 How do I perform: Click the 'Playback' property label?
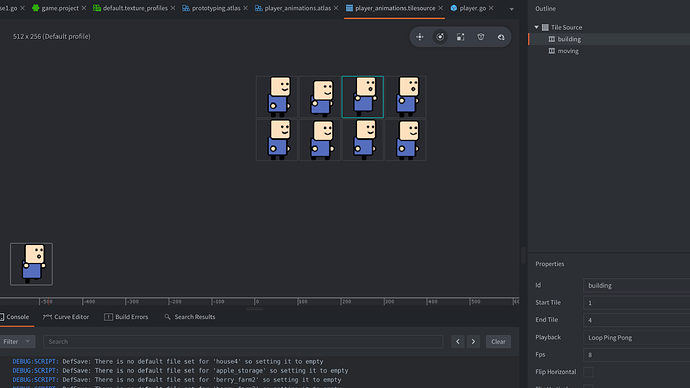548,337
